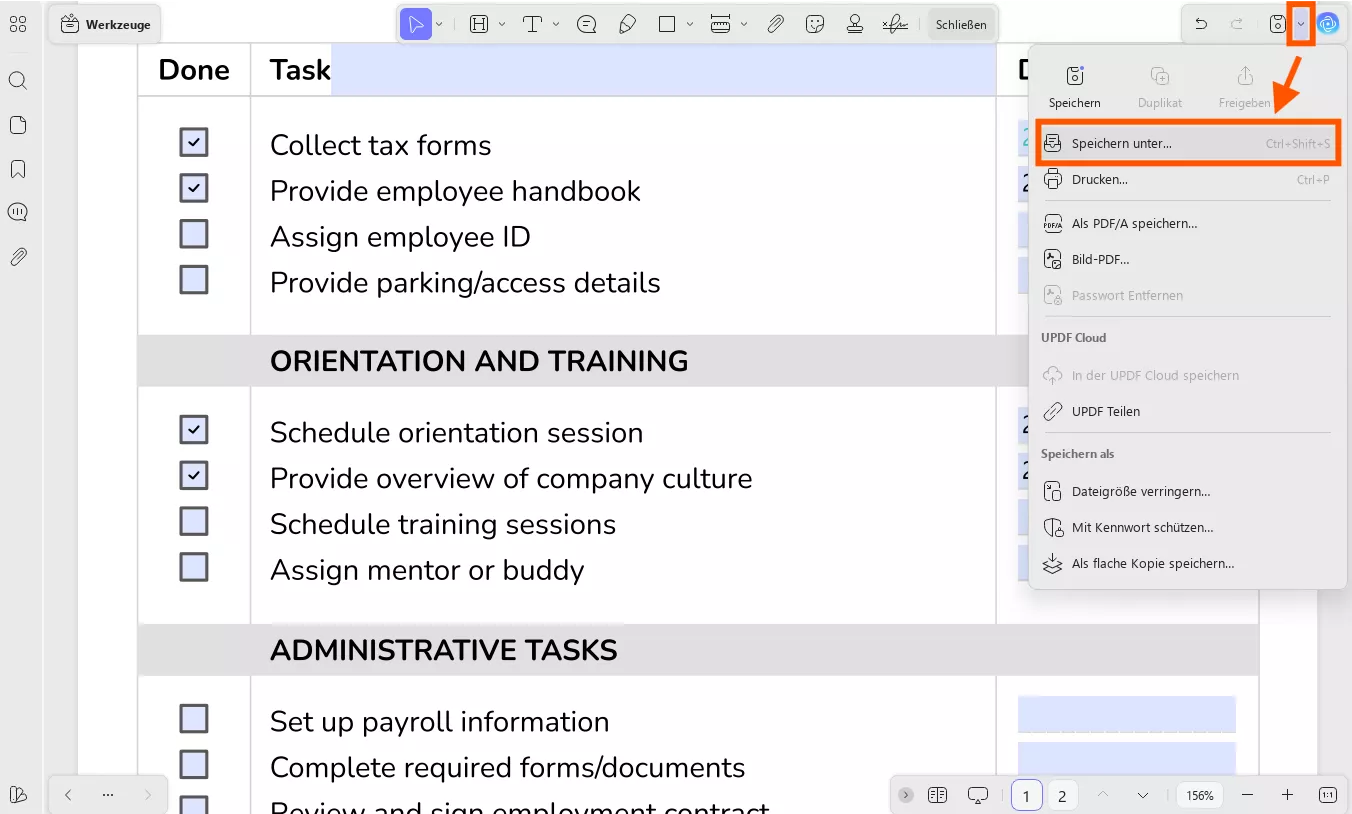Image resolution: width=1352 pixels, height=814 pixels.
Task: Click the Freigeben share option
Action: (1245, 87)
